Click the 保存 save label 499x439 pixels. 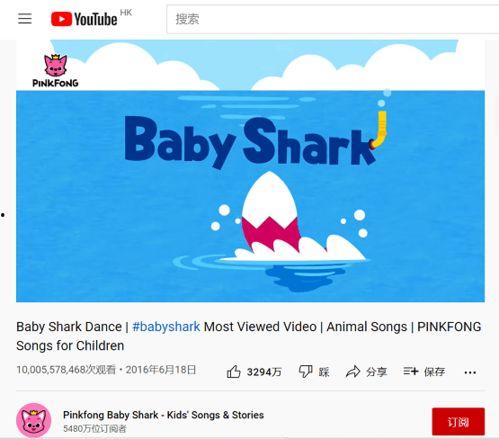point(434,372)
